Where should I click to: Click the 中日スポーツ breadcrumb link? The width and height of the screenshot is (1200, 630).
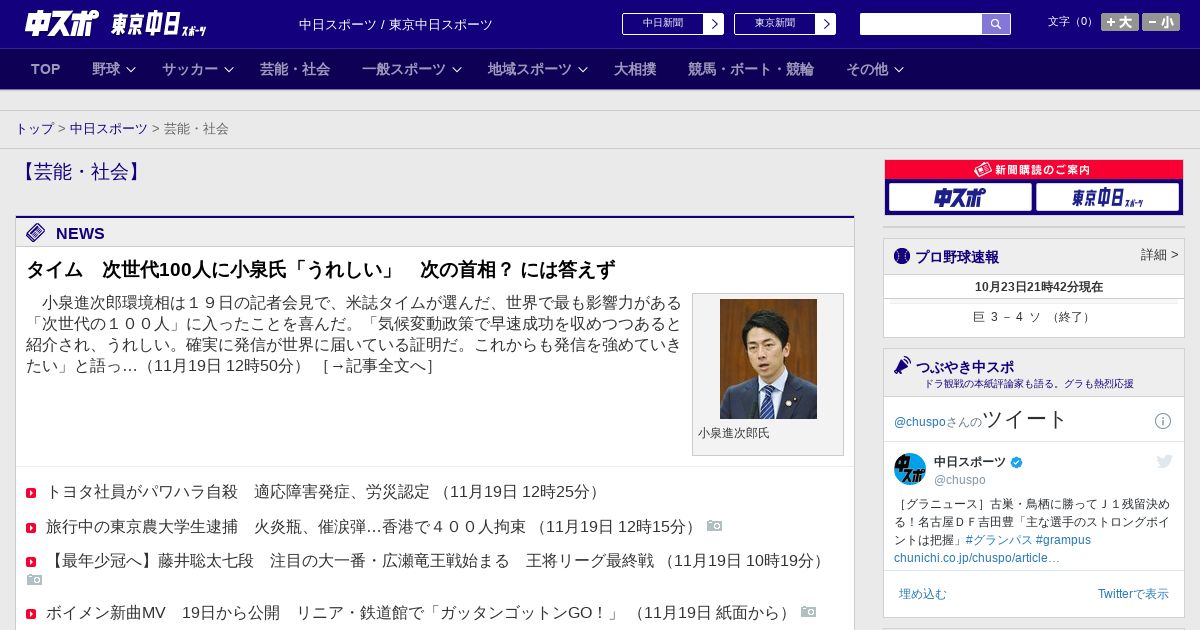(109, 129)
